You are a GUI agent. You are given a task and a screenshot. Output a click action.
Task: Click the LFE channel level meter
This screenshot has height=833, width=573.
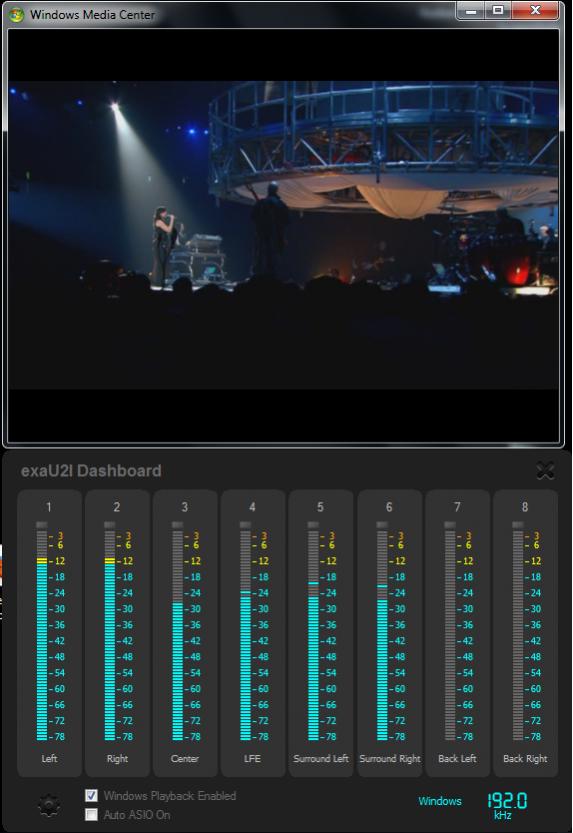pos(245,631)
